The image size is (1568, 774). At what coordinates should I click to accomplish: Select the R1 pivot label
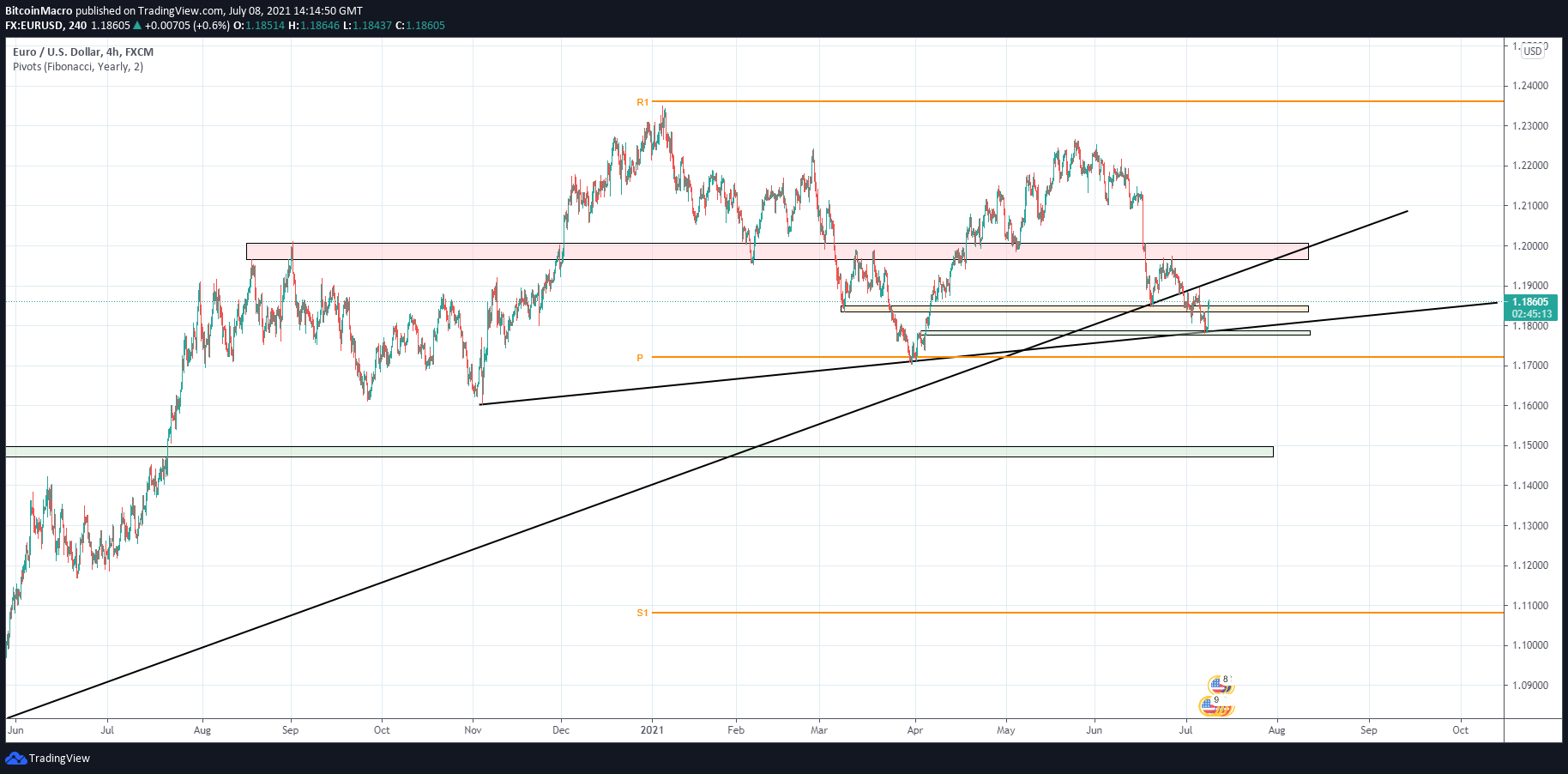click(x=642, y=102)
